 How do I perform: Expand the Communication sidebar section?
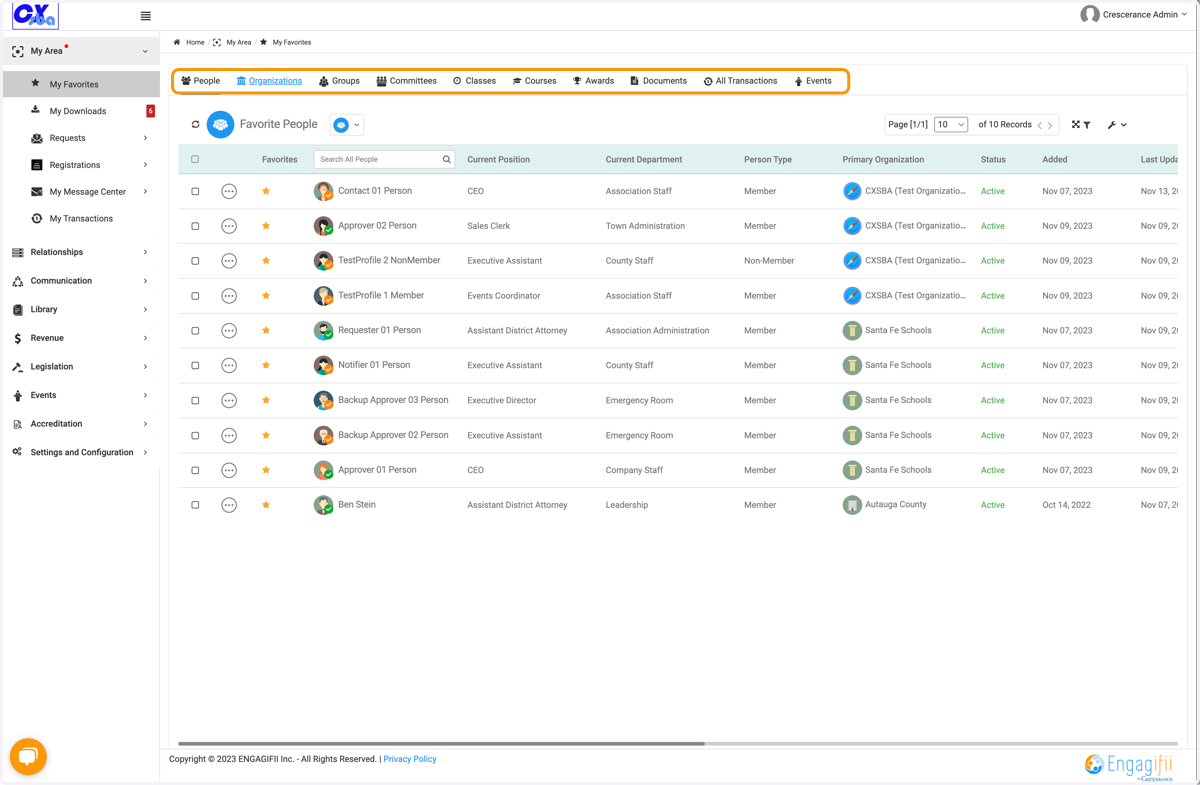80,281
